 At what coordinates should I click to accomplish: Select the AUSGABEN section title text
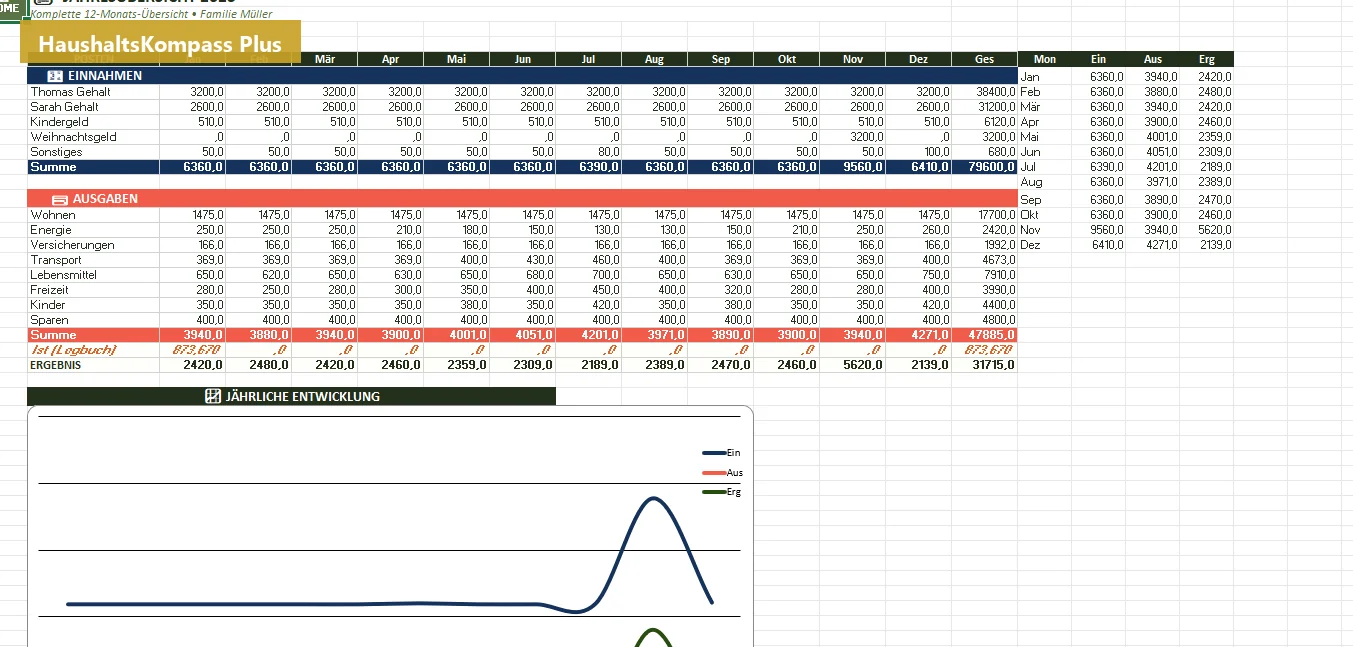point(105,199)
